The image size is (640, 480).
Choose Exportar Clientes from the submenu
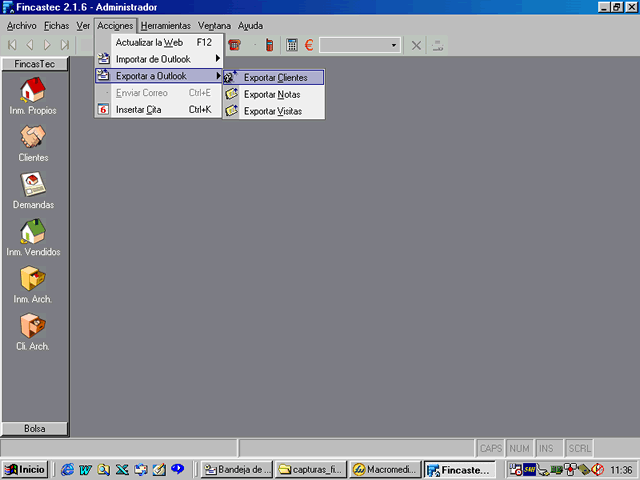tap(275, 77)
